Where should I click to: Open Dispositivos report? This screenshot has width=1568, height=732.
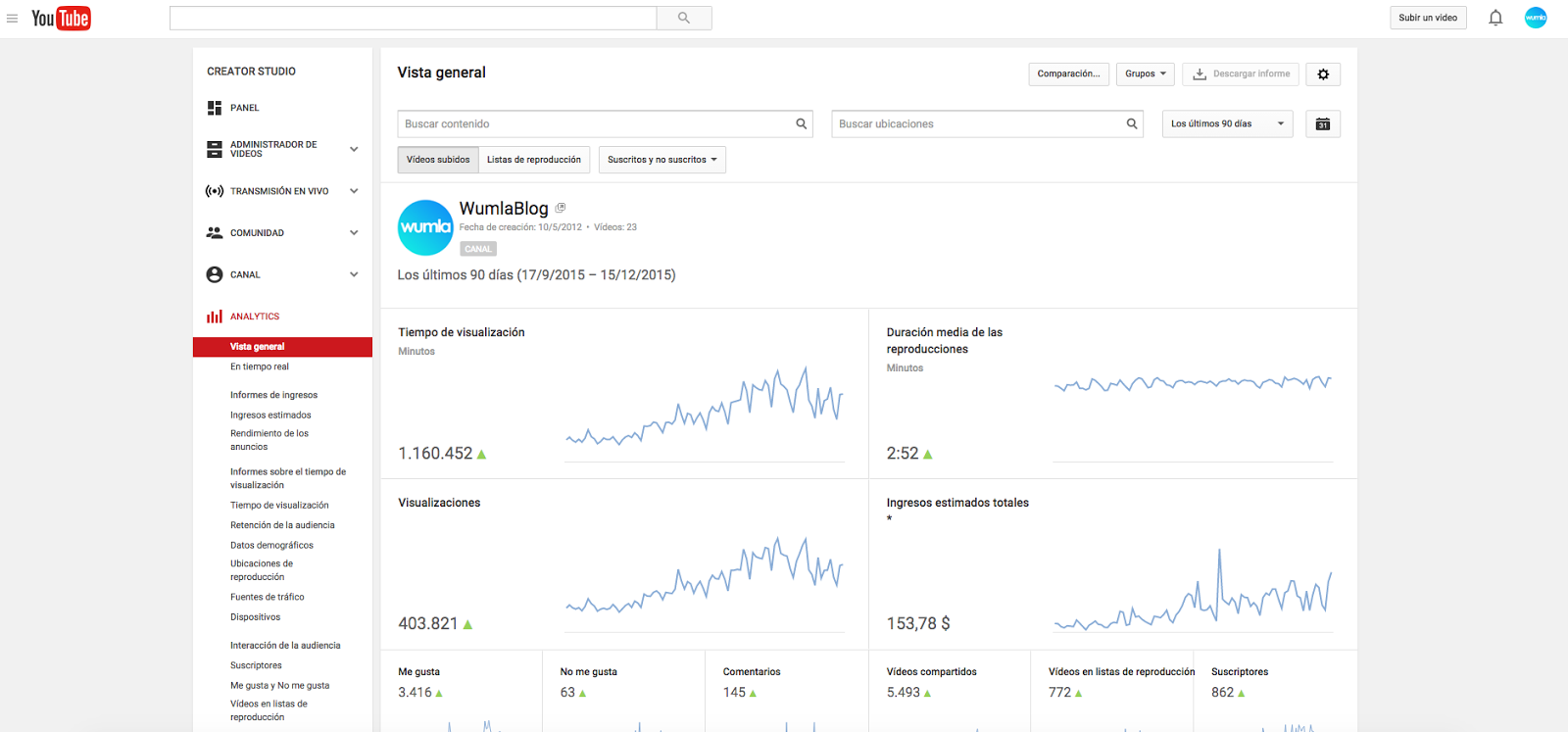tap(255, 617)
